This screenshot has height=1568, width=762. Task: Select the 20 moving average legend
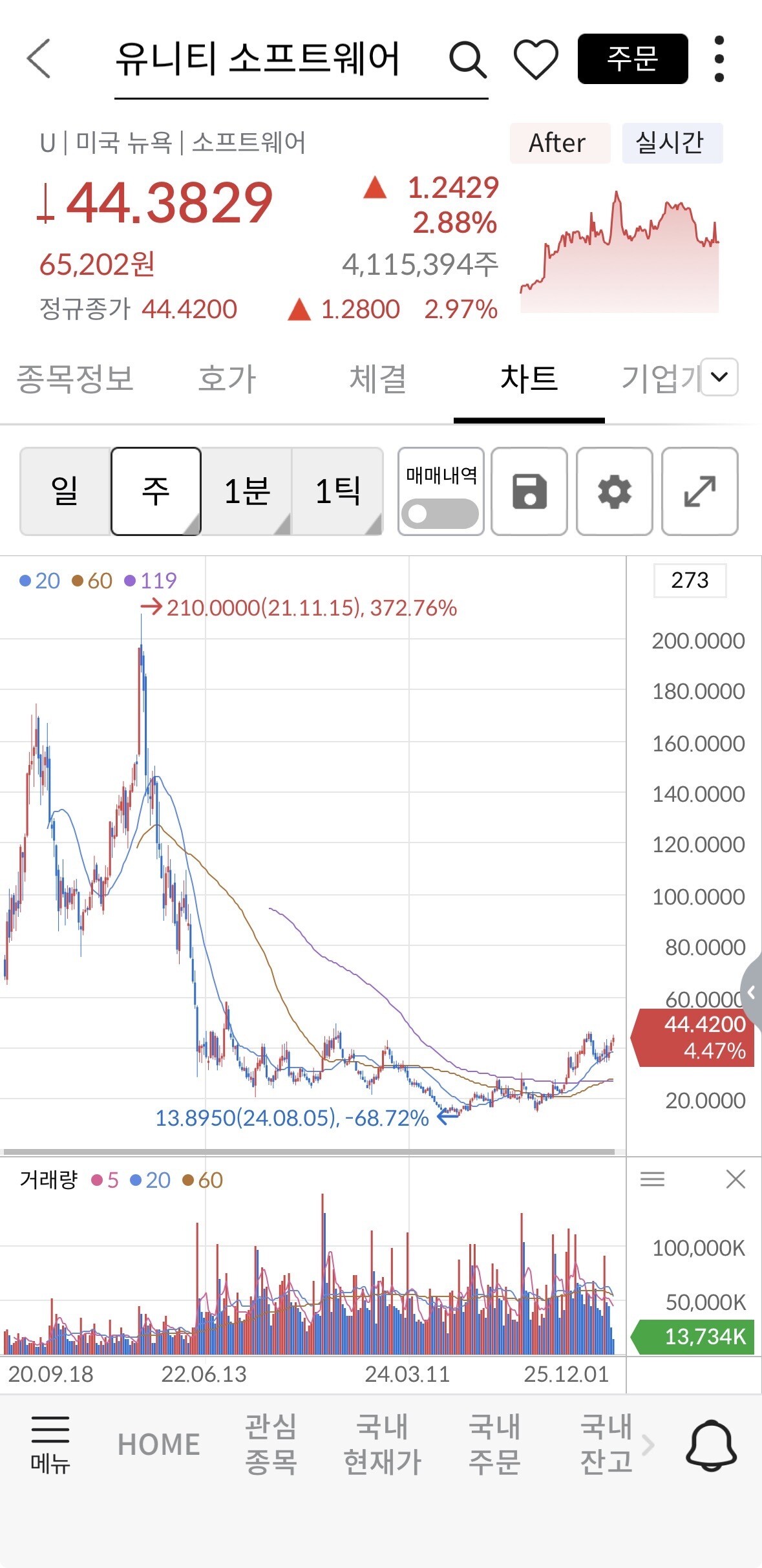point(39,581)
